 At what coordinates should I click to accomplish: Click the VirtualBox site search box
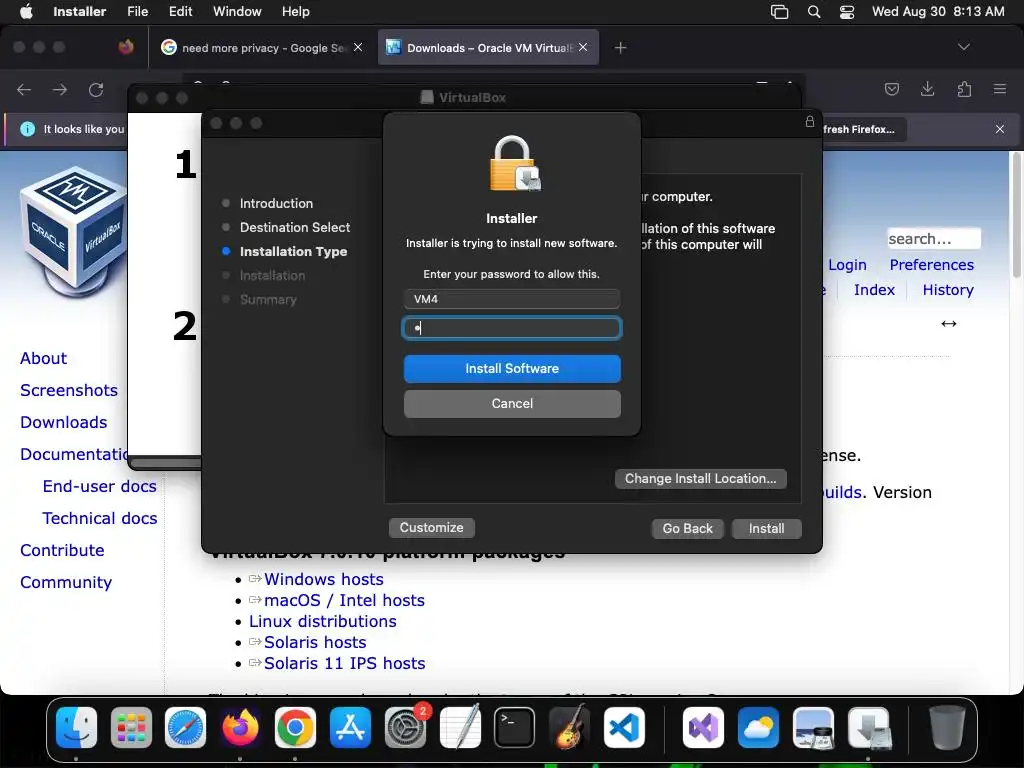point(933,239)
